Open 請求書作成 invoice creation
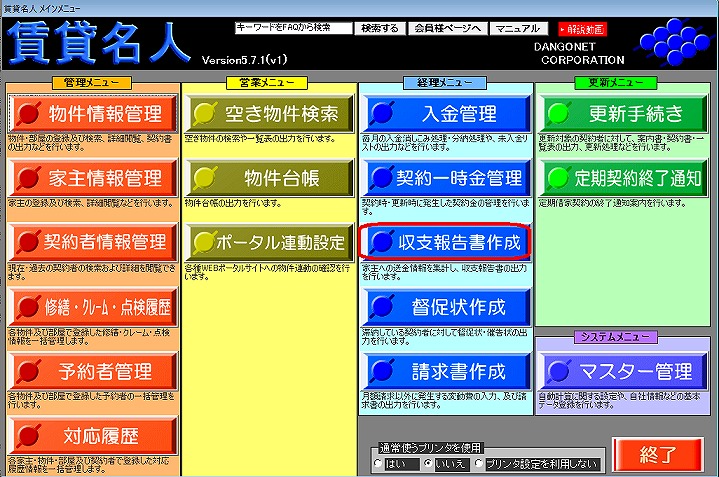 point(445,371)
